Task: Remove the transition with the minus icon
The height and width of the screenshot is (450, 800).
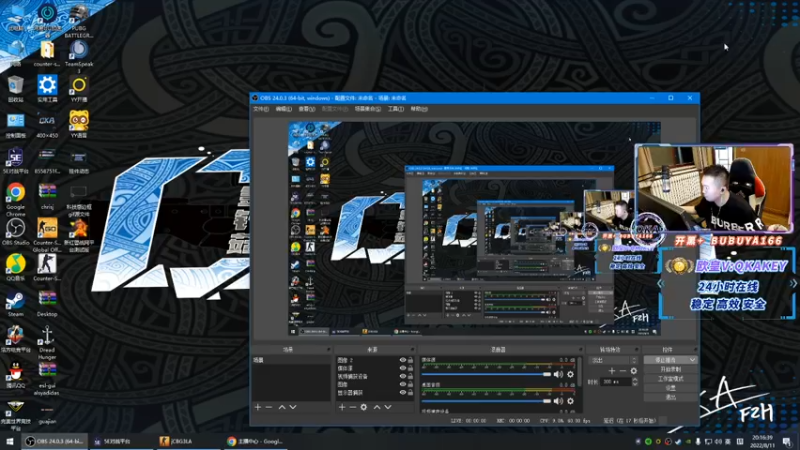Action: (x=622, y=371)
